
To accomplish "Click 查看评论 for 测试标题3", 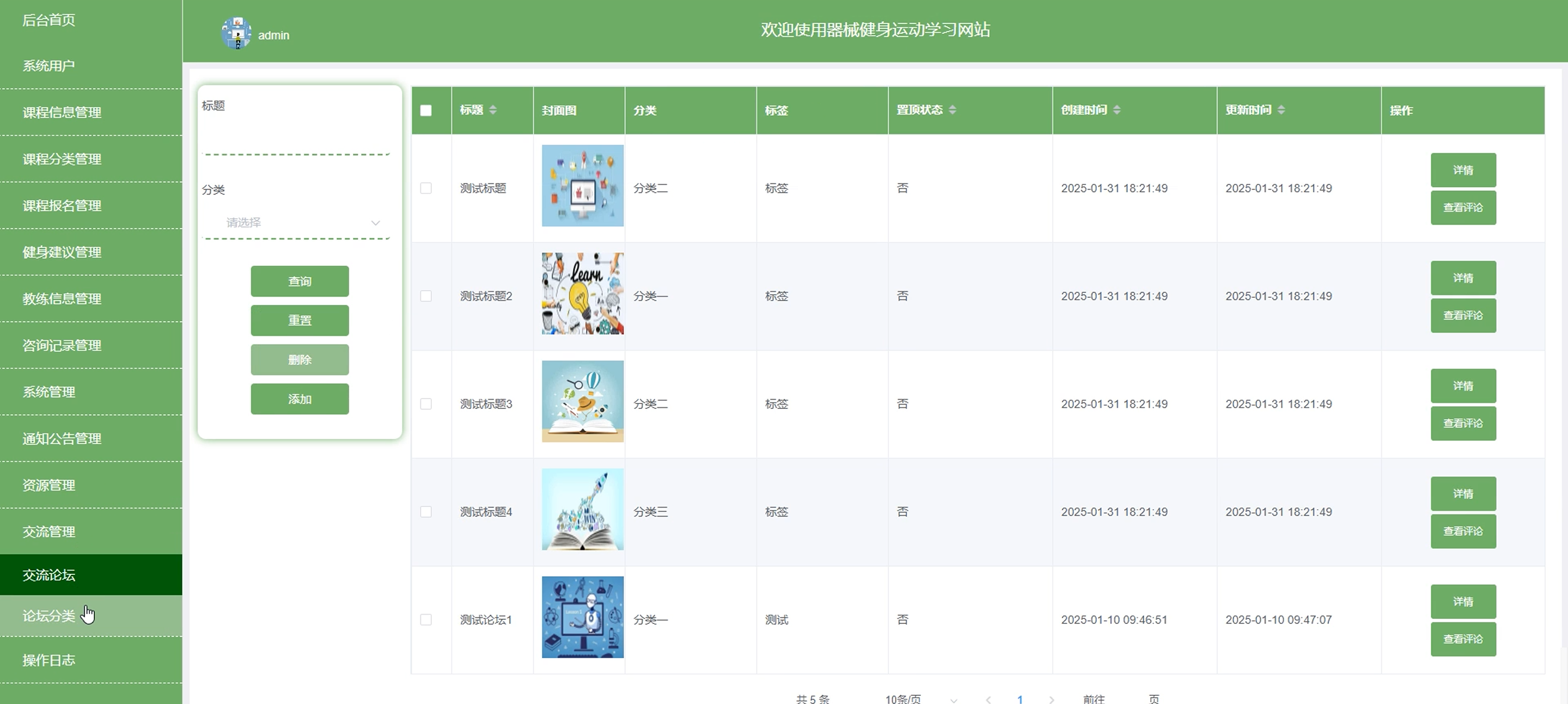I will click(x=1463, y=423).
